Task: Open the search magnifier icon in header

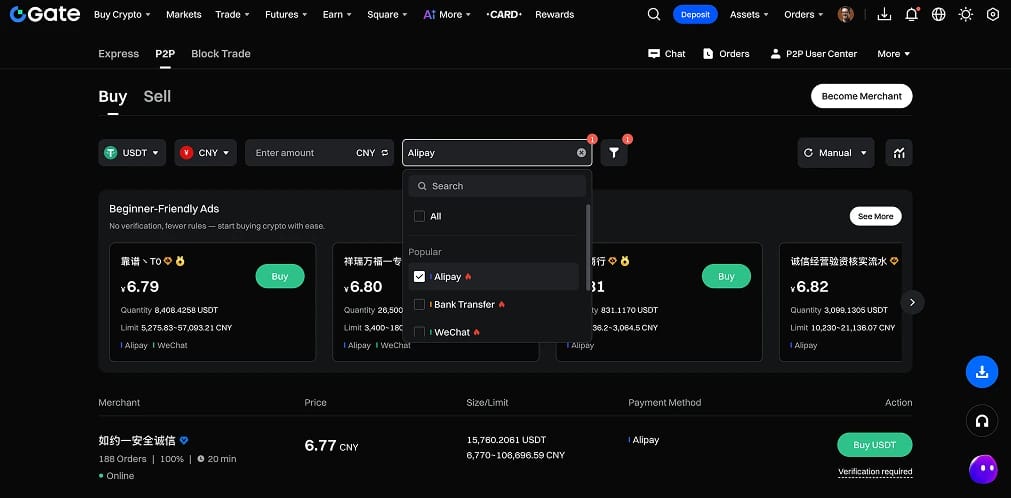Action: 654,14
